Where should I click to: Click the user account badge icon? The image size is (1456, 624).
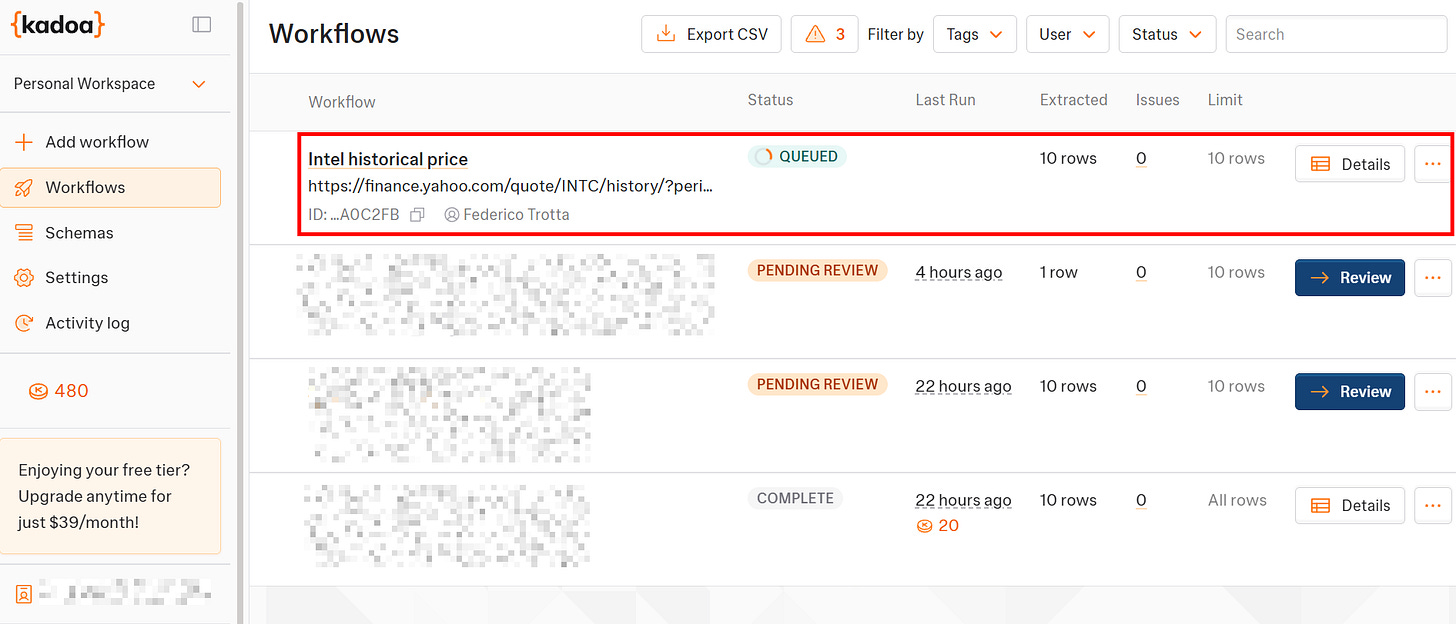(x=24, y=594)
